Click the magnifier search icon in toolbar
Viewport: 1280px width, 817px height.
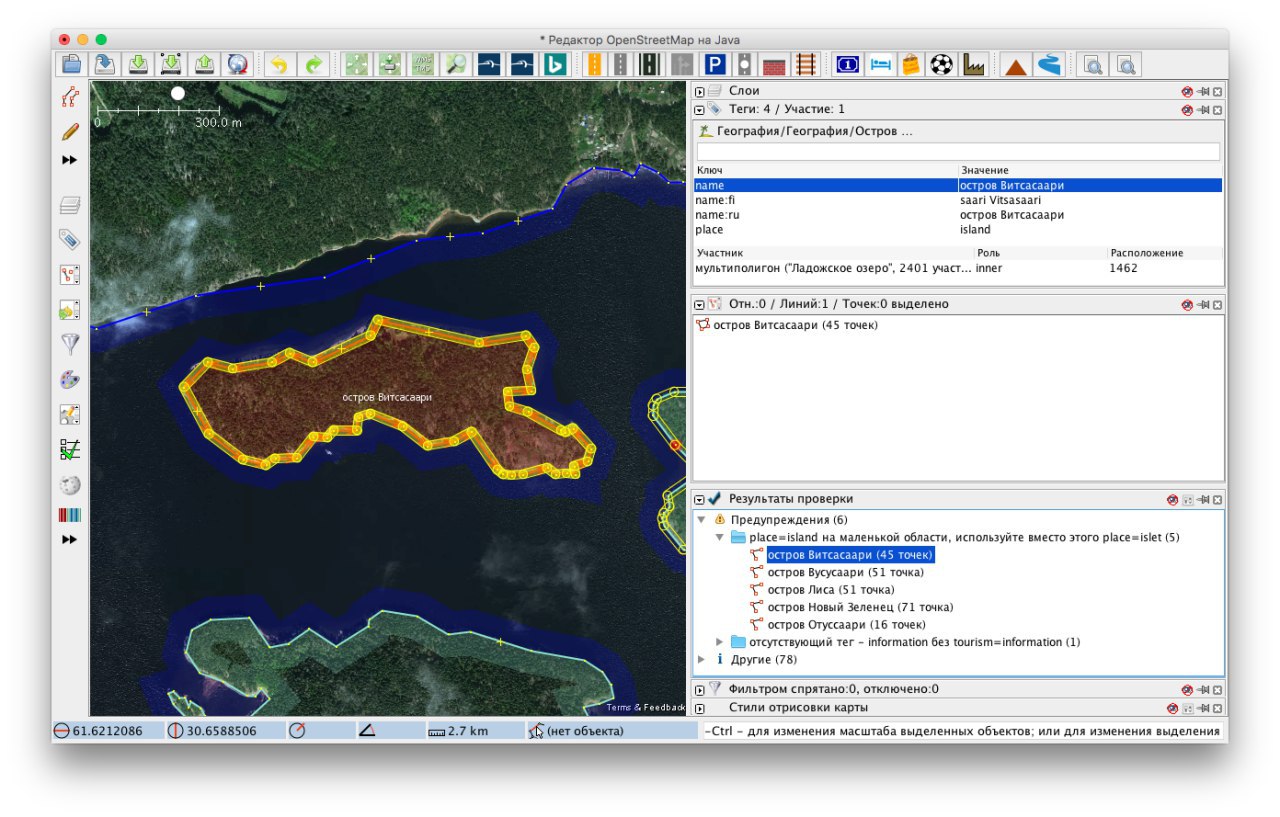coord(456,64)
